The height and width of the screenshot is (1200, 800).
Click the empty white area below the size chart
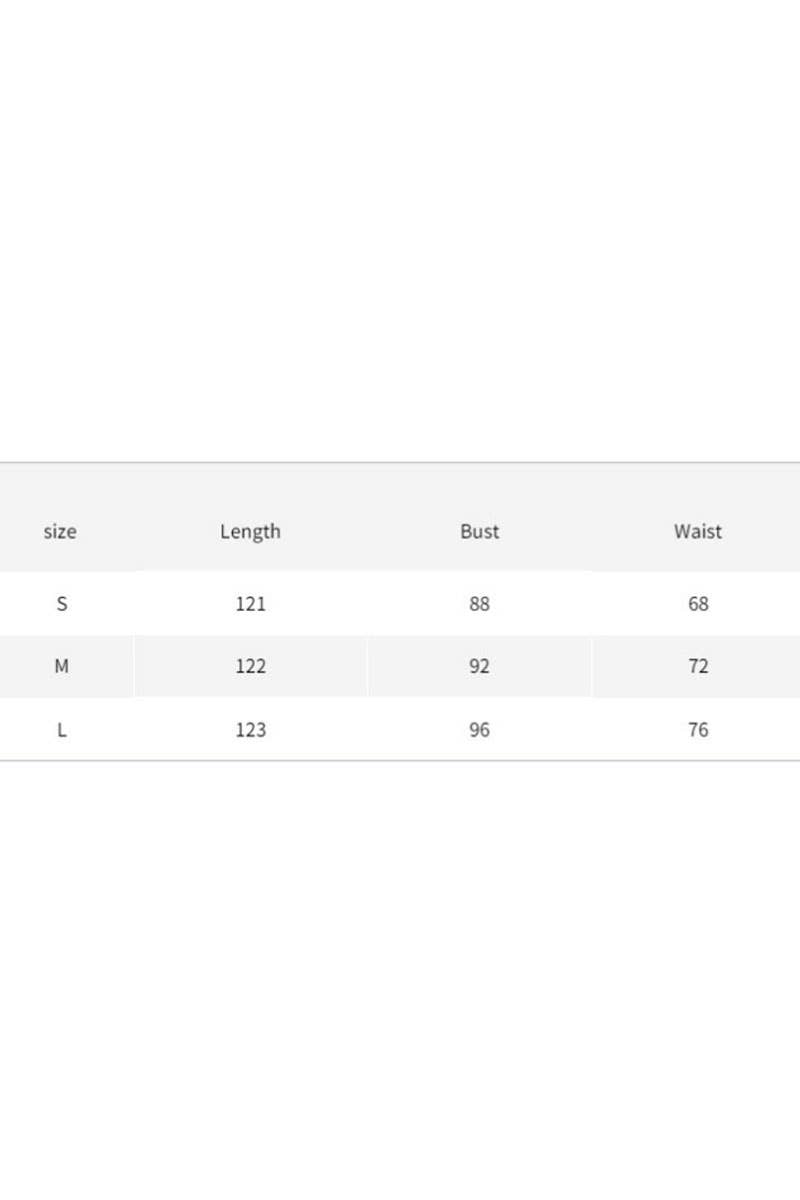pos(400,980)
